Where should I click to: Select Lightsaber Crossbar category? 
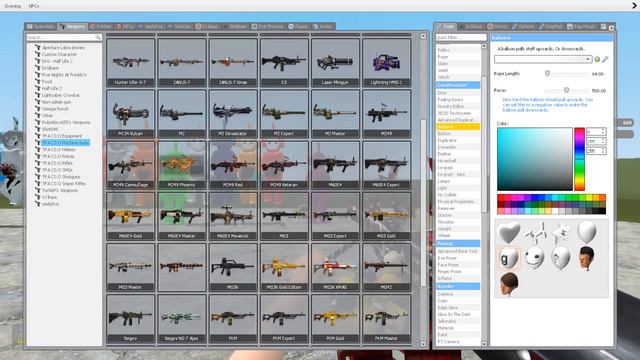(60, 95)
